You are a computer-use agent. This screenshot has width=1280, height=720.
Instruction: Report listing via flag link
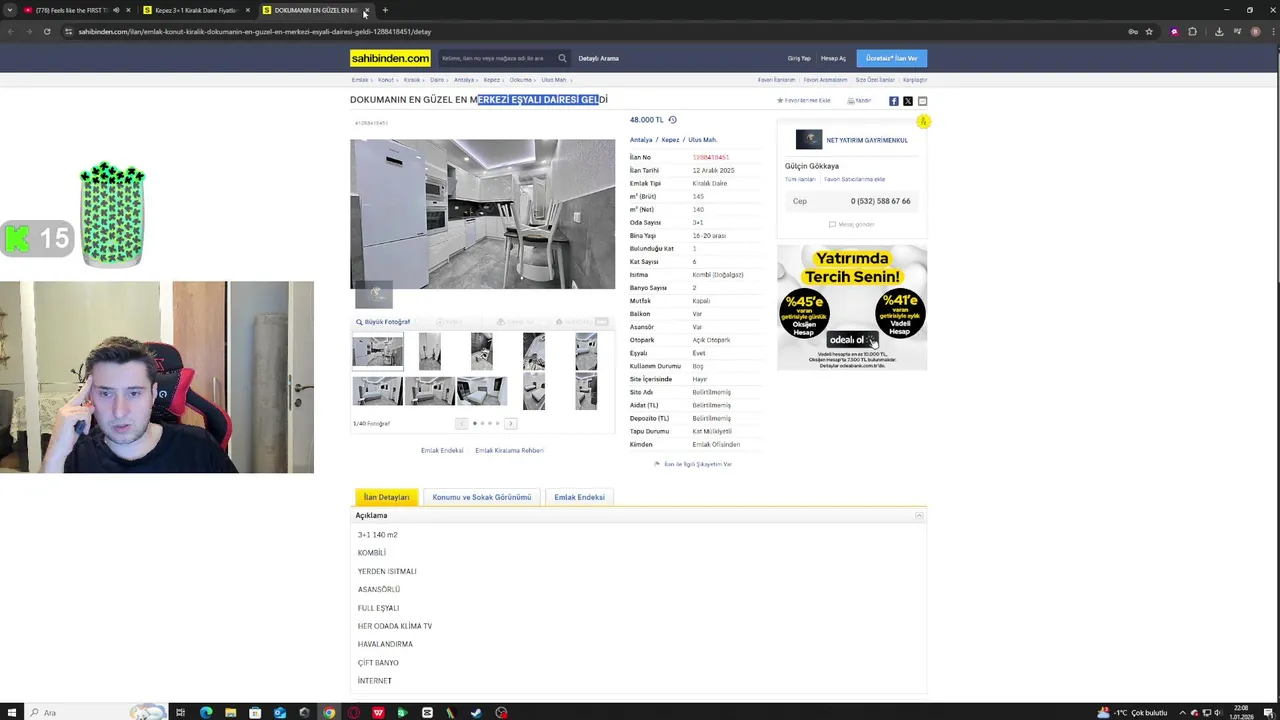click(x=693, y=464)
